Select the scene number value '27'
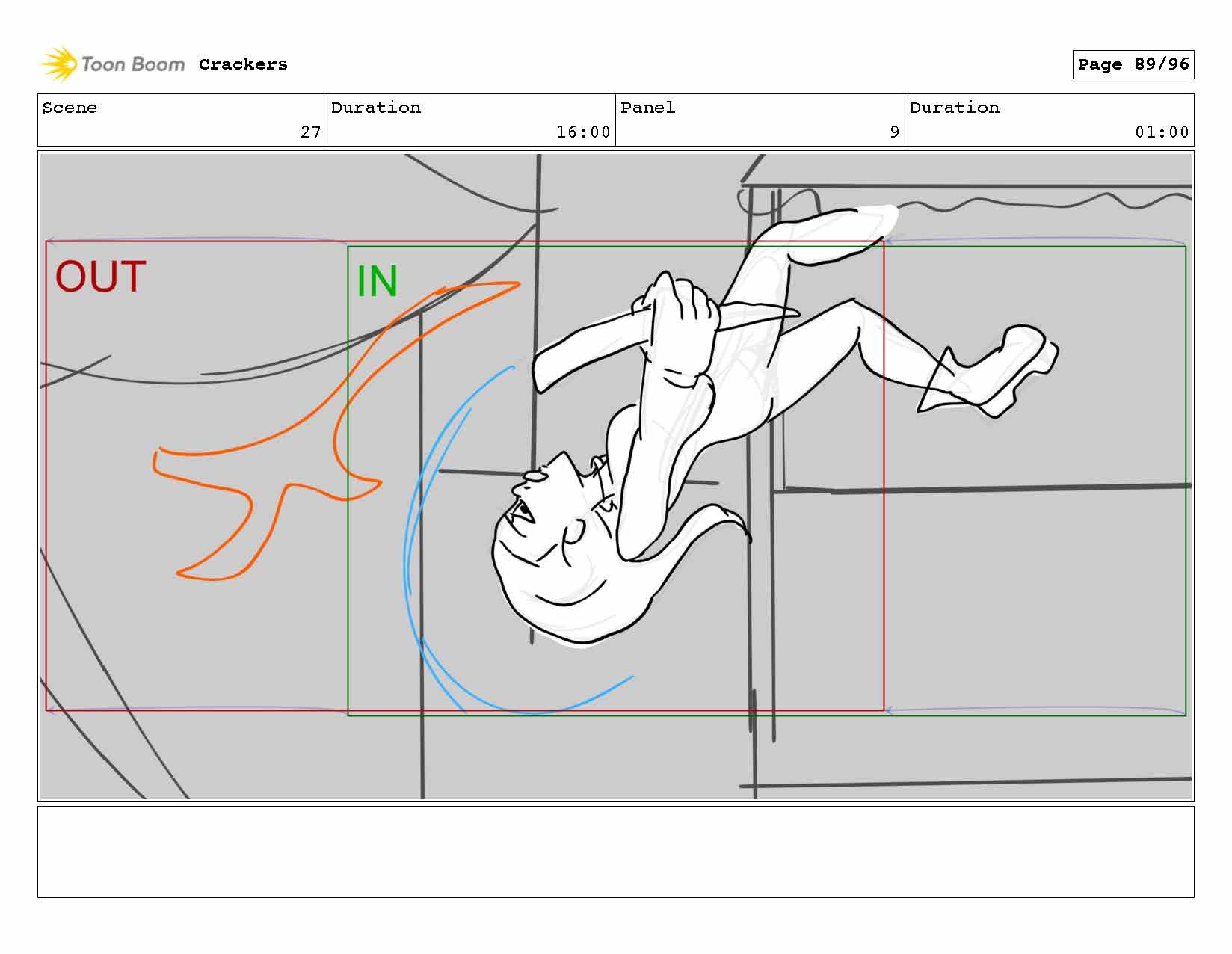Screen dimensions: 1232x954 pyautogui.click(x=311, y=132)
